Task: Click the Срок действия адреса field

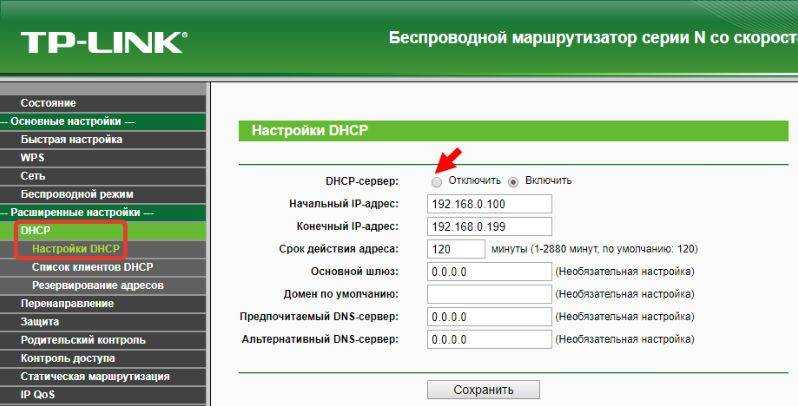Action: point(456,249)
